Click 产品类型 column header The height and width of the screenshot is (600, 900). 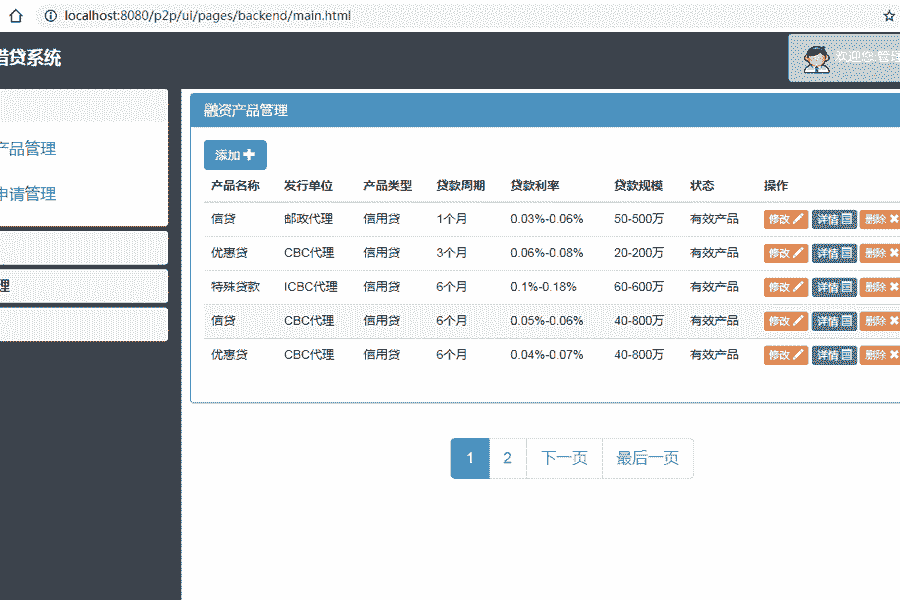point(387,185)
